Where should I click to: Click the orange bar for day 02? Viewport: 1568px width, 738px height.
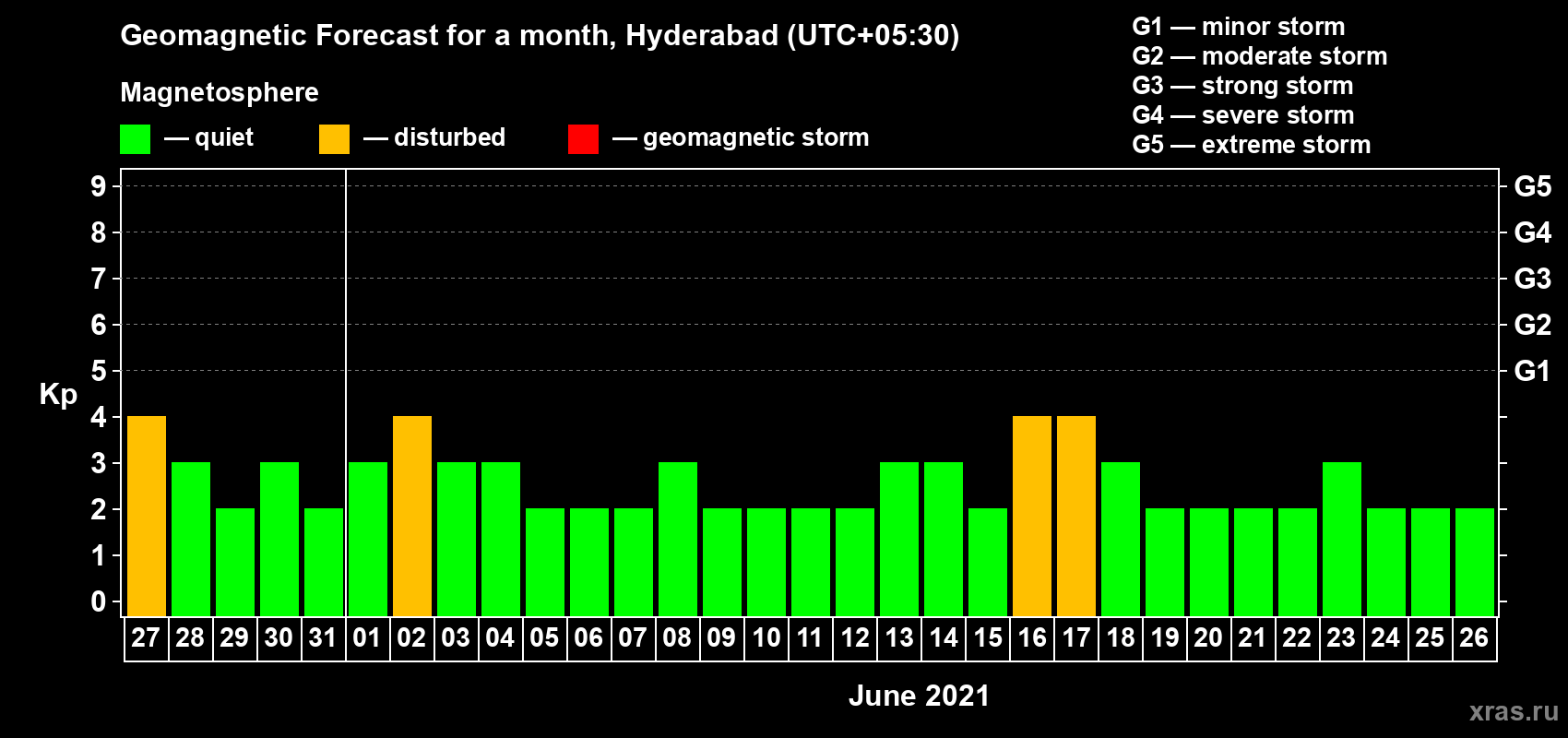point(412,517)
